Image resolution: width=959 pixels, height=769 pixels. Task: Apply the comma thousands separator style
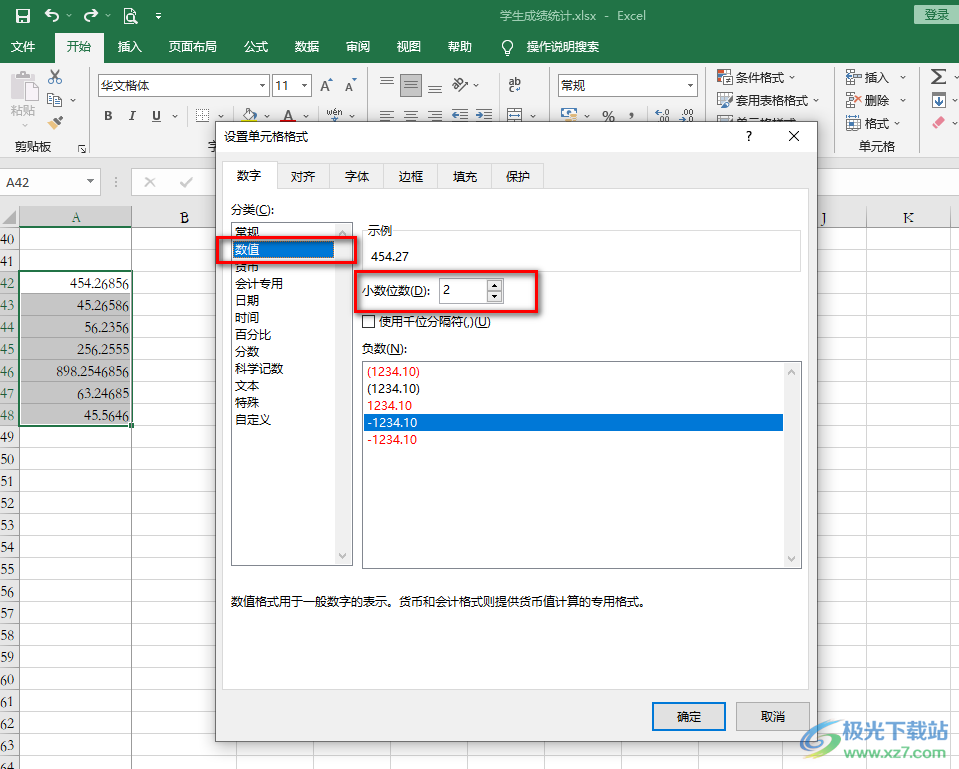631,116
